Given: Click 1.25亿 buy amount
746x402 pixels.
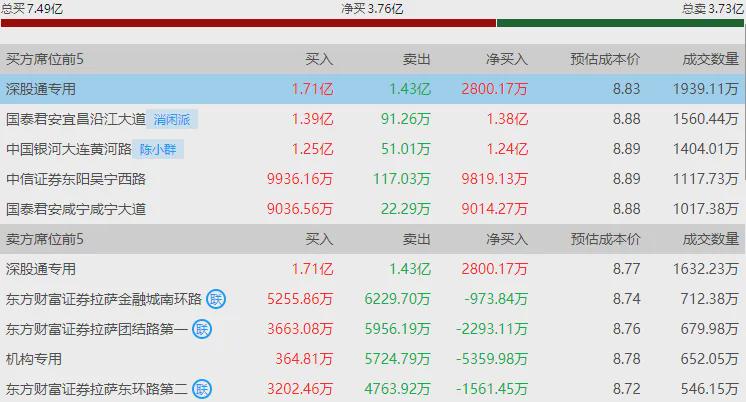Looking at the screenshot, I should pyautogui.click(x=313, y=149).
